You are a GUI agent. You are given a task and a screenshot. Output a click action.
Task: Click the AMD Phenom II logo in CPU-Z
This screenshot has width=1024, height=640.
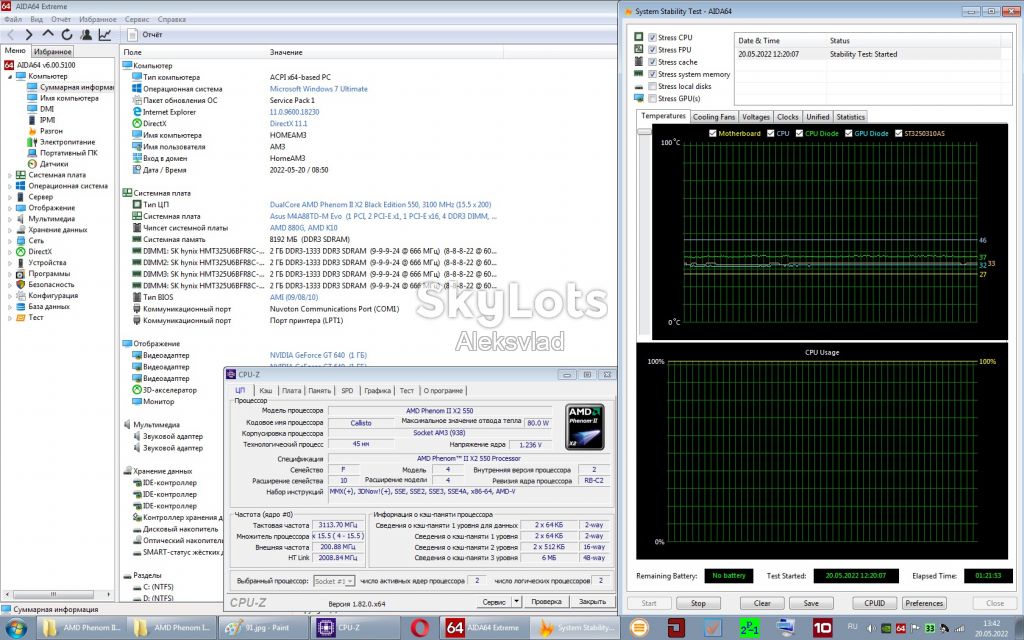584,426
